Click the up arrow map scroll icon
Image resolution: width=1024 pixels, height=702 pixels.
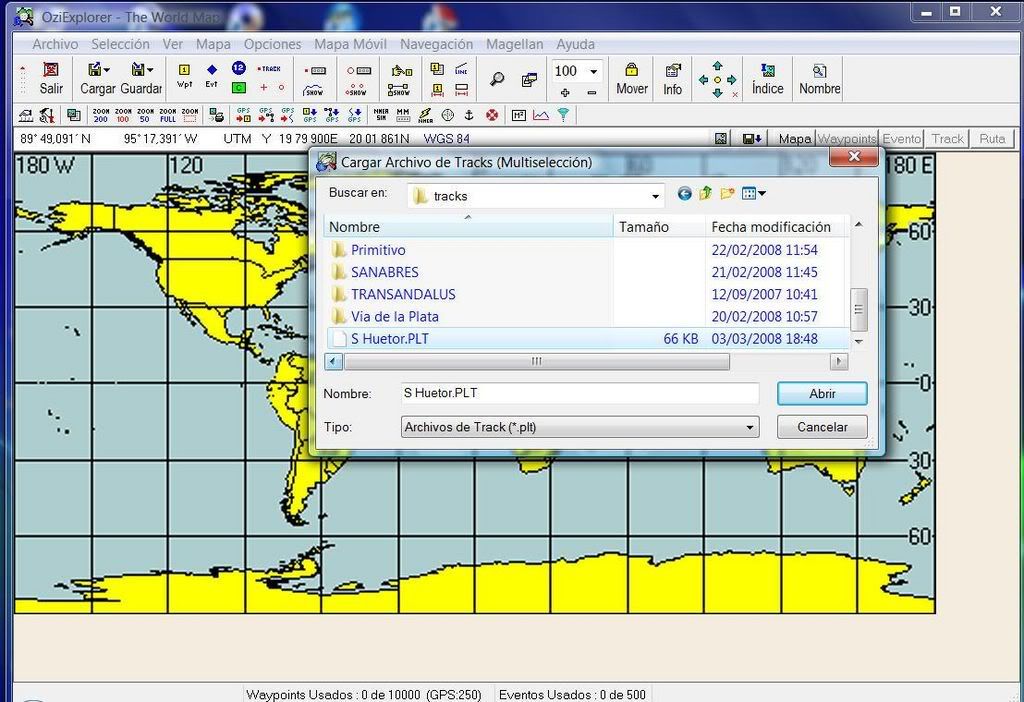pyautogui.click(x=718, y=66)
